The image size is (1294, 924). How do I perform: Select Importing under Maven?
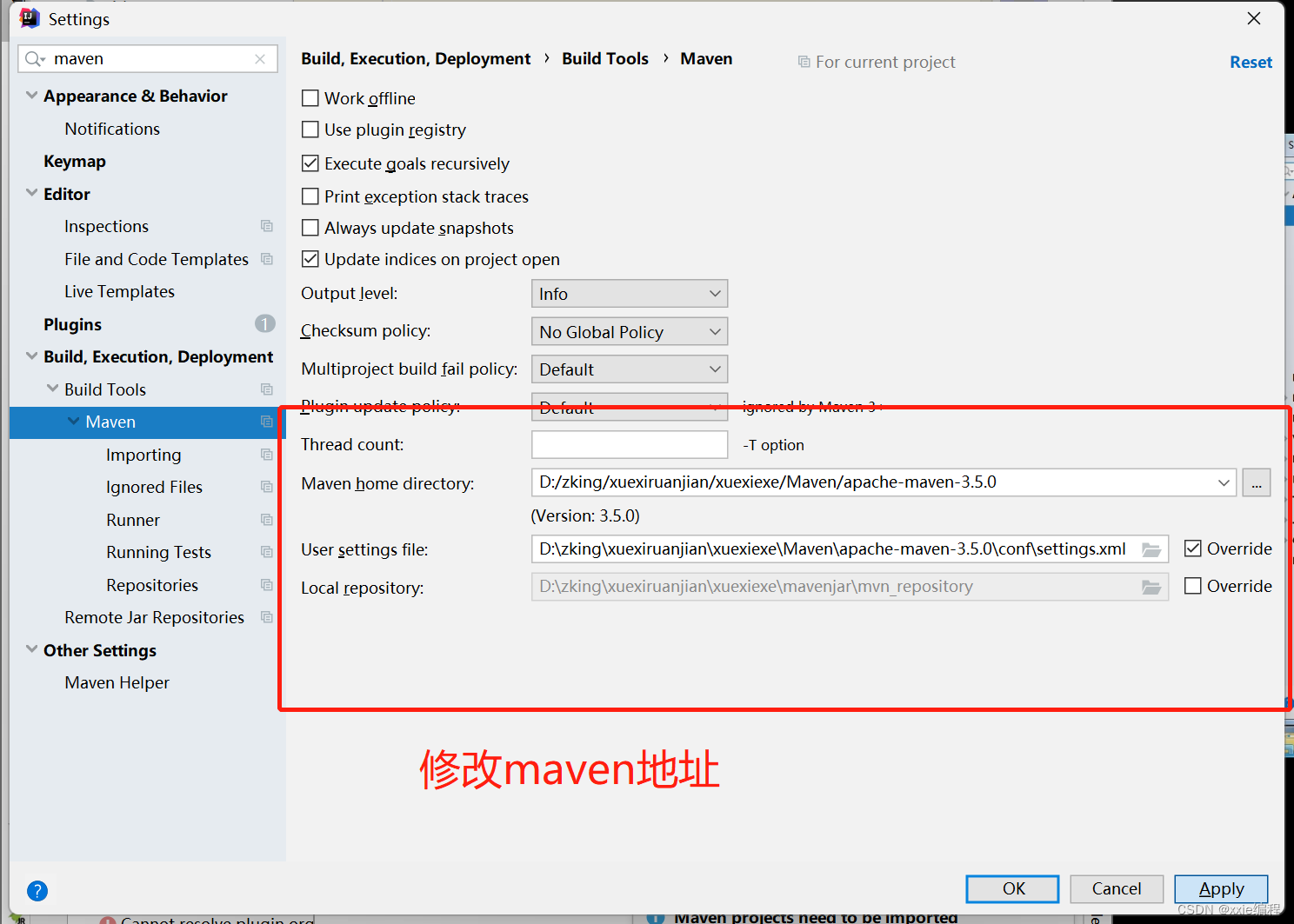click(143, 455)
